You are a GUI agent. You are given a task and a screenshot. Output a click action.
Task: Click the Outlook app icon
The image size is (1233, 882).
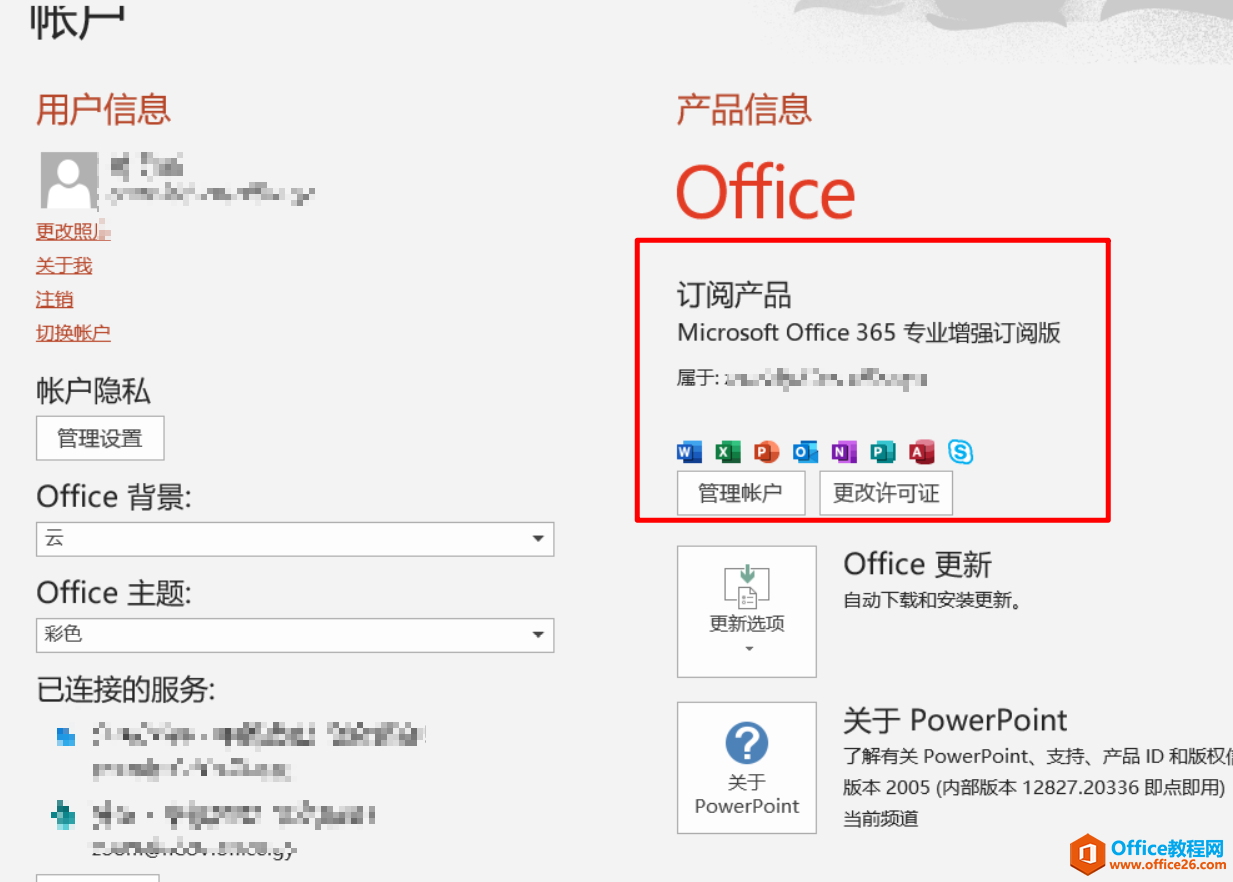[x=805, y=452]
